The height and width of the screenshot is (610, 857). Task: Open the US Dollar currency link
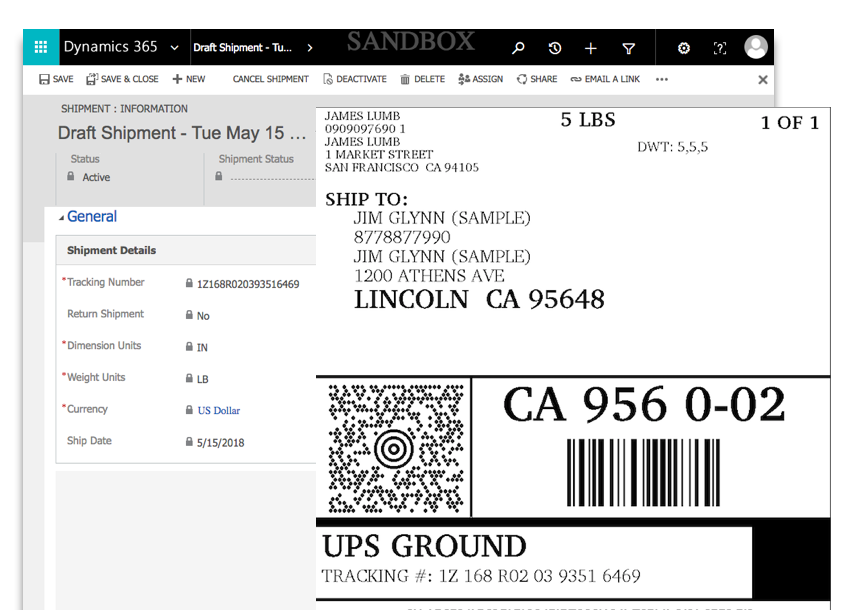219,410
